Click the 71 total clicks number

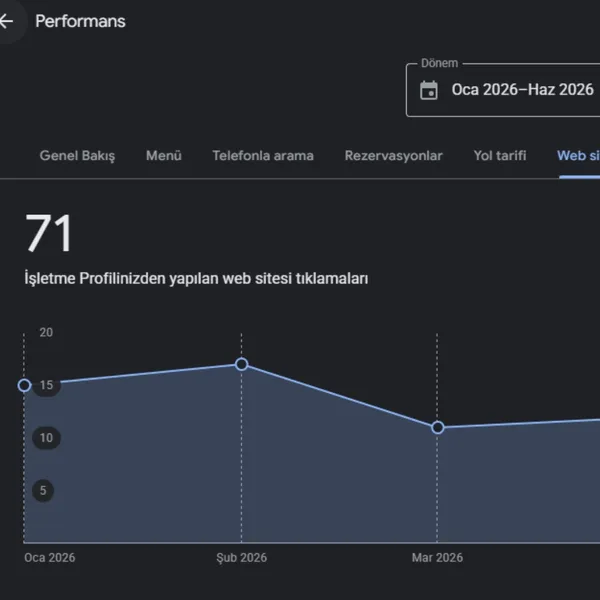(49, 233)
